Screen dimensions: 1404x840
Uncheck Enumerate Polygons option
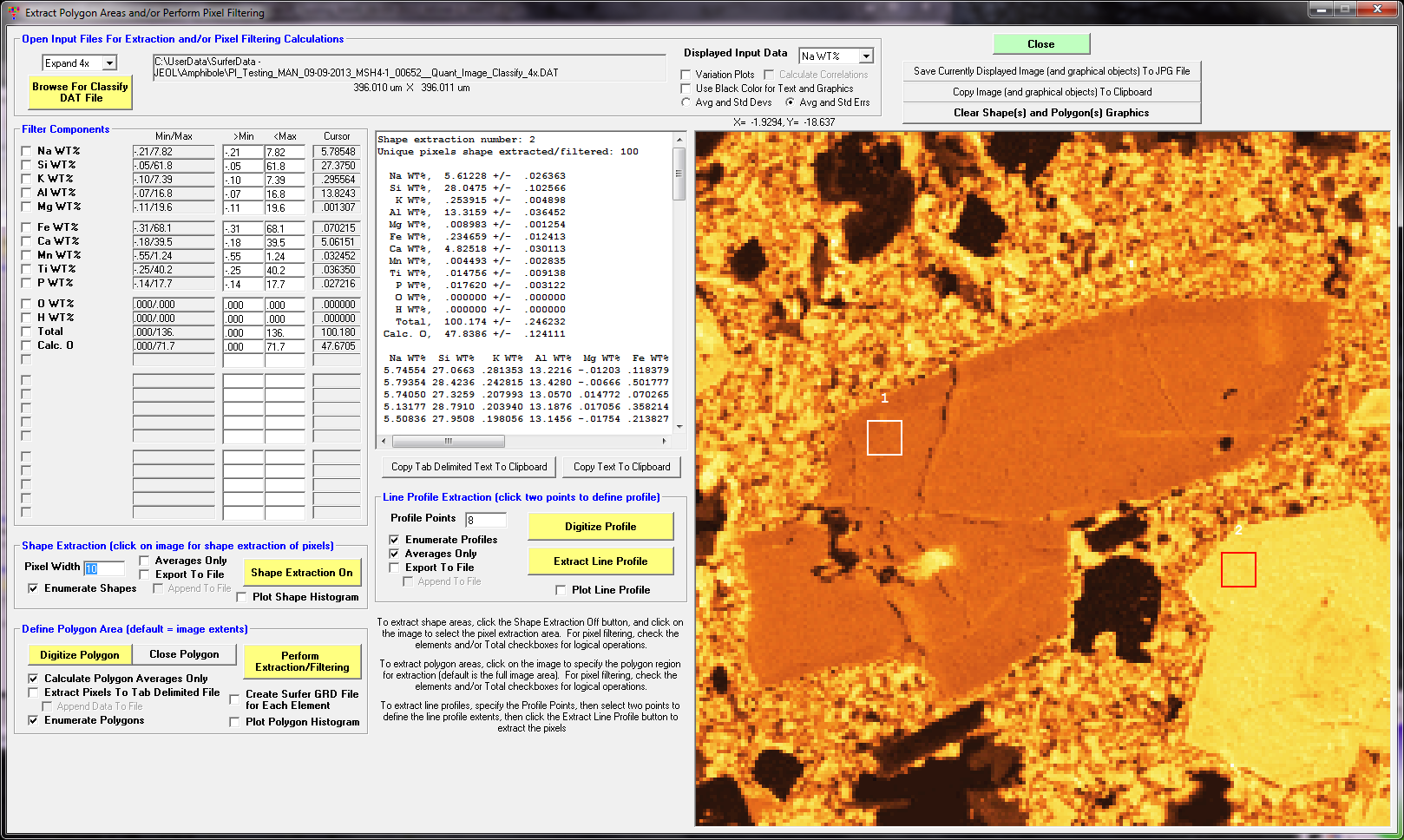[33, 720]
